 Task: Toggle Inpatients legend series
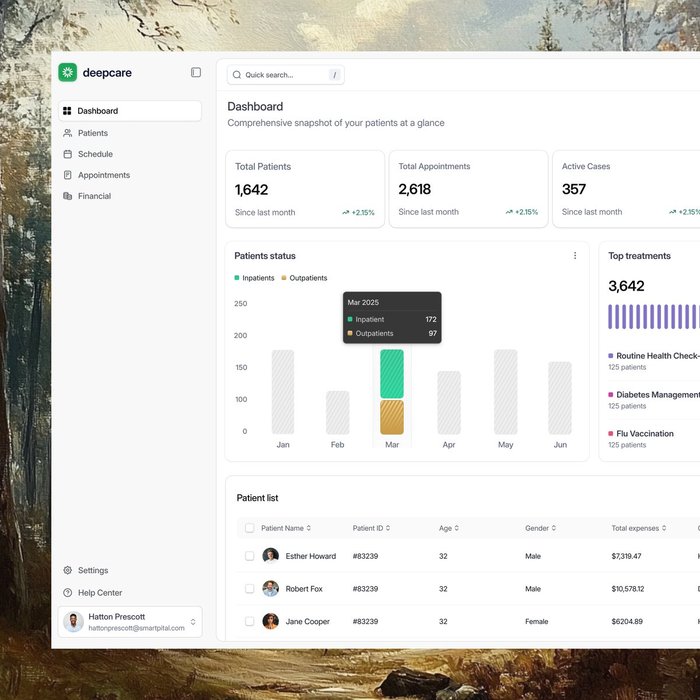[x=254, y=278]
